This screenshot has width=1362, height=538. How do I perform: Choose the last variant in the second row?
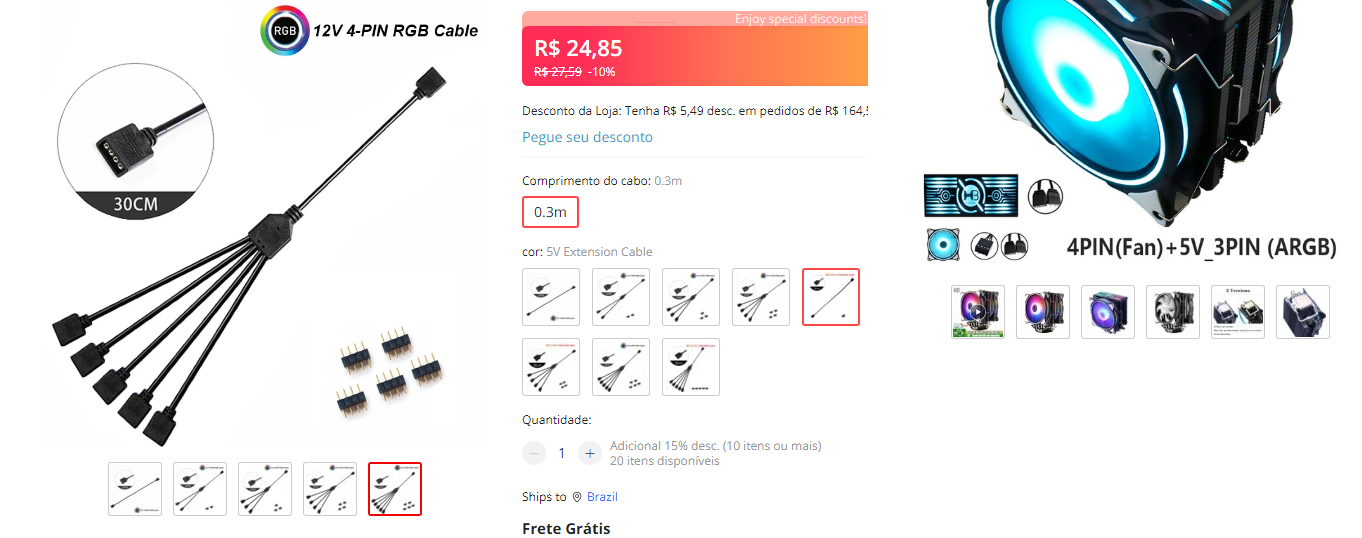tap(691, 367)
